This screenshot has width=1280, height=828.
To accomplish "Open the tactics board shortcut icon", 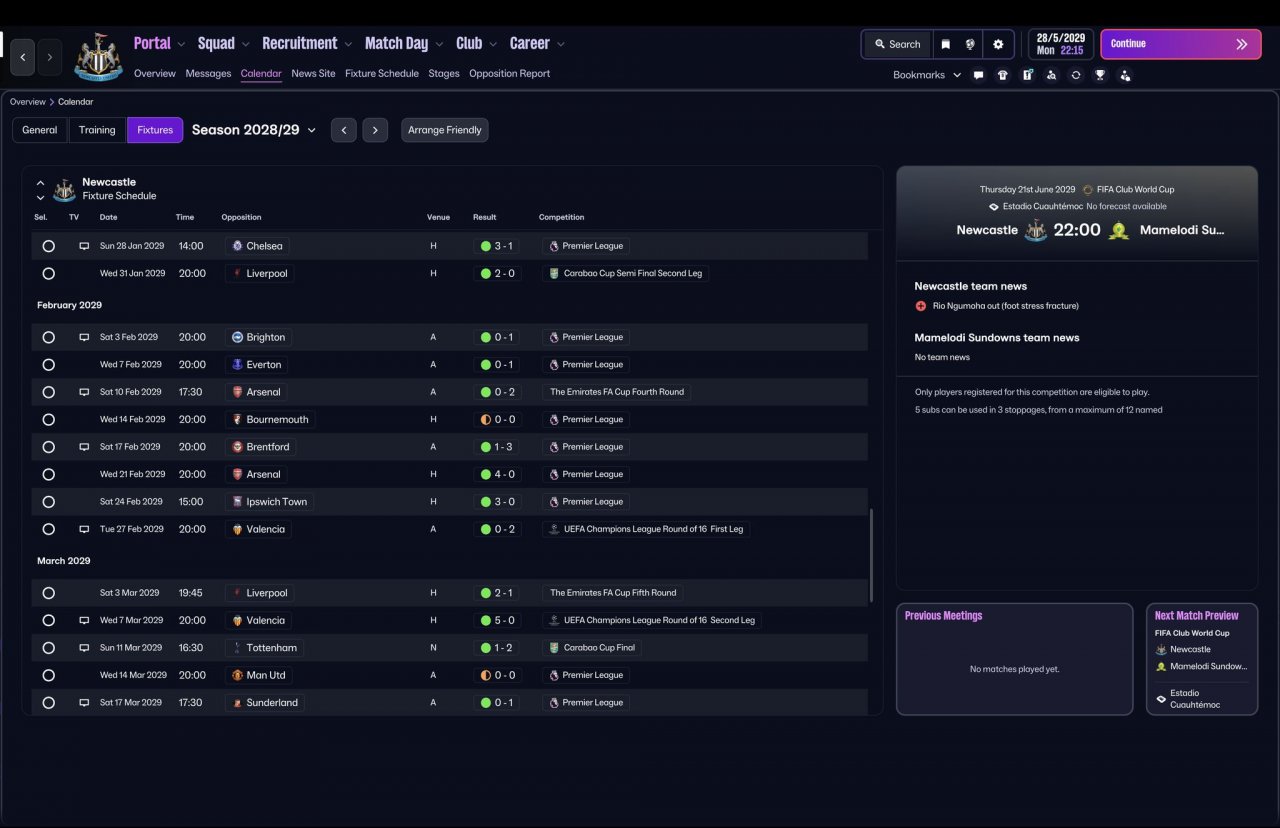I will 1027,75.
